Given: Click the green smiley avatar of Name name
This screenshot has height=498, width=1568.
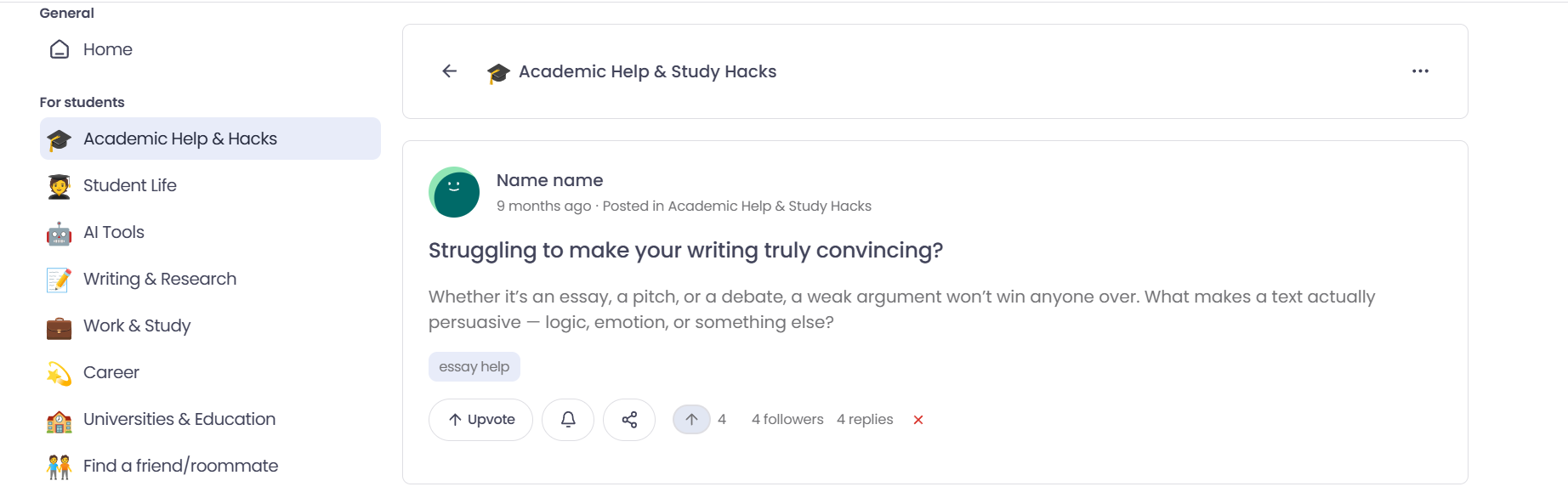Looking at the screenshot, I should [x=453, y=192].
